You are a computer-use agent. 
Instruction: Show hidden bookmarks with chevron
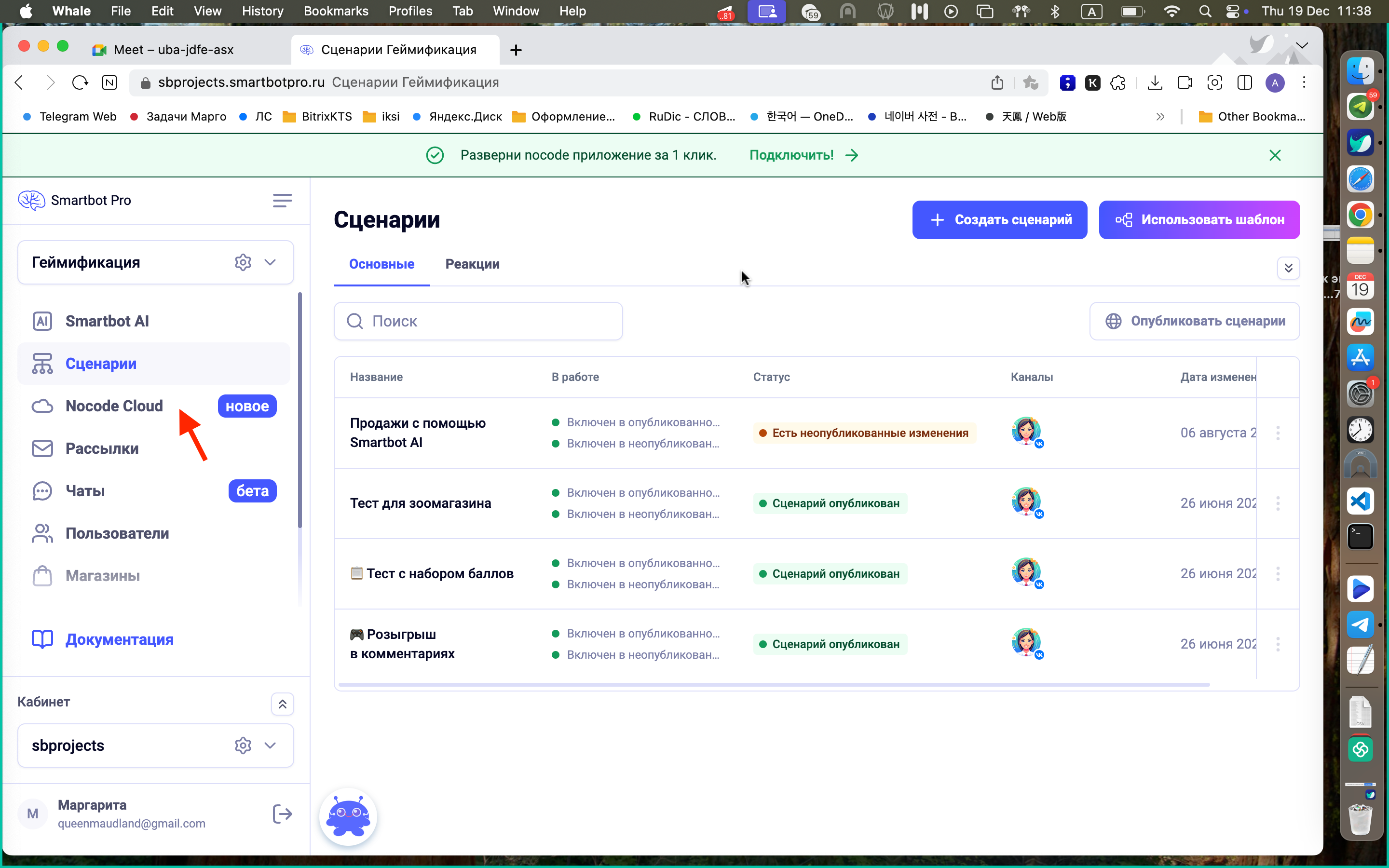point(1160,117)
